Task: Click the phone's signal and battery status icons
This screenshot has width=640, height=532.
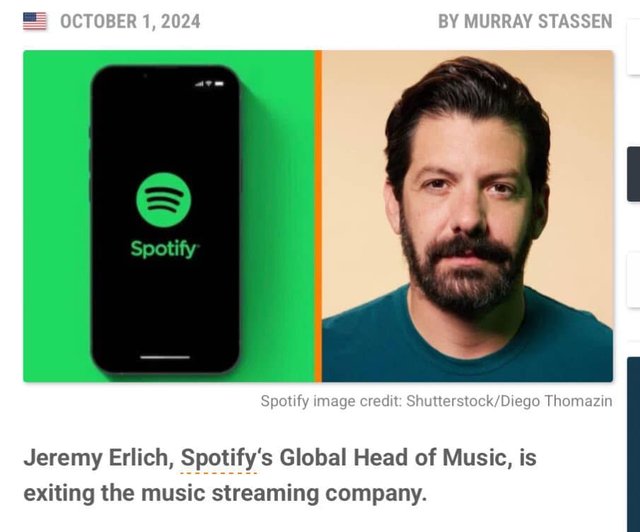Action: pyautogui.click(x=209, y=84)
